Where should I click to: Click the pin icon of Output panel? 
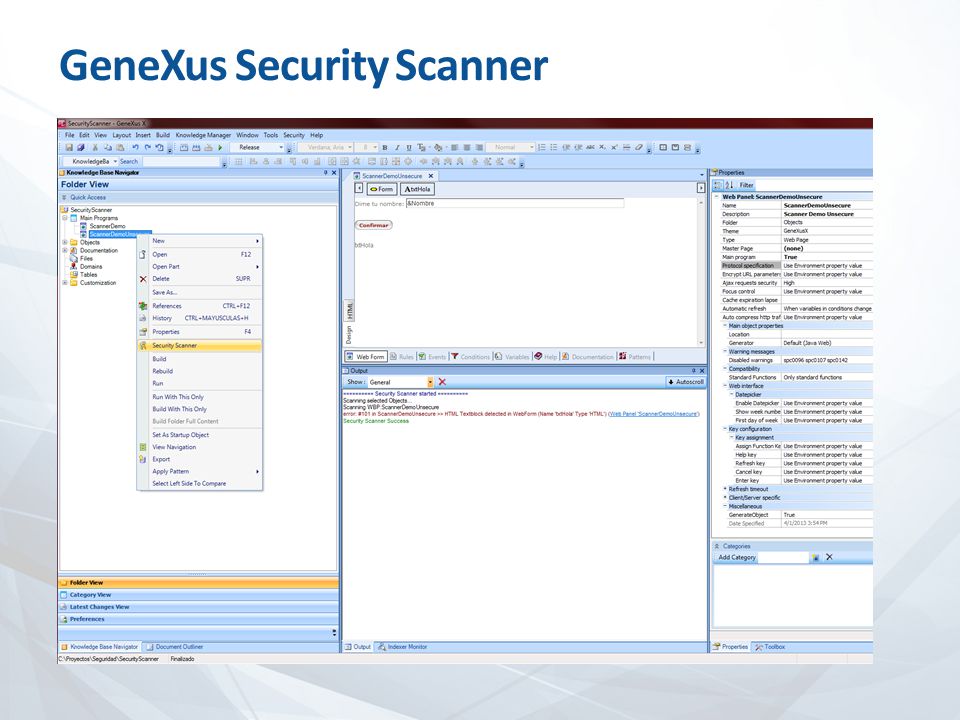point(694,371)
